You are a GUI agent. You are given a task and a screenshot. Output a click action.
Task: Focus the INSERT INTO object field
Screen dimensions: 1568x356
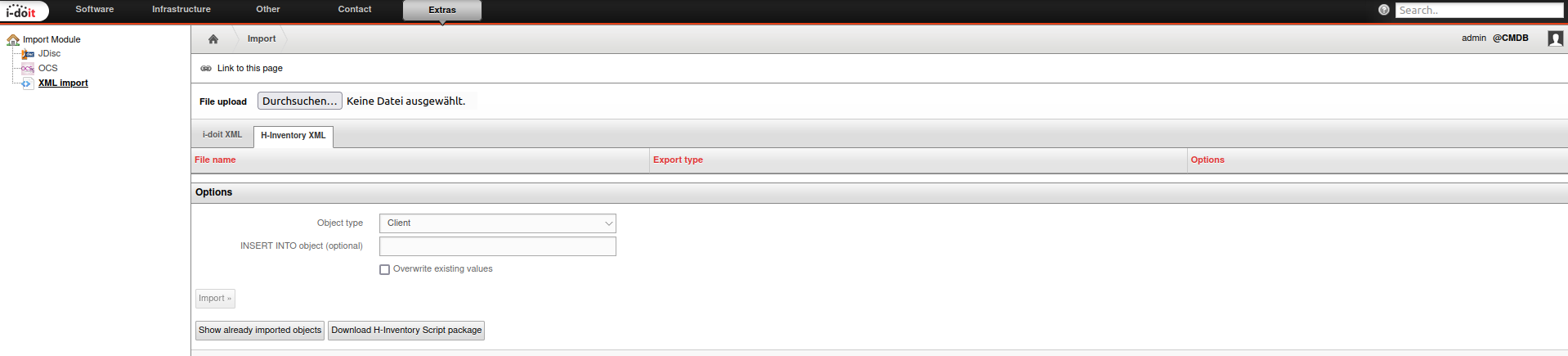pos(497,246)
